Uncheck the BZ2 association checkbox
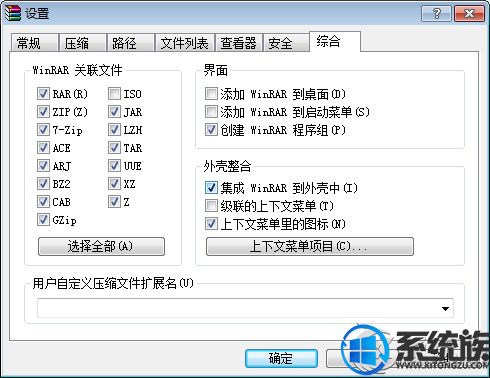The height and width of the screenshot is (378, 490). pyautogui.click(x=43, y=184)
